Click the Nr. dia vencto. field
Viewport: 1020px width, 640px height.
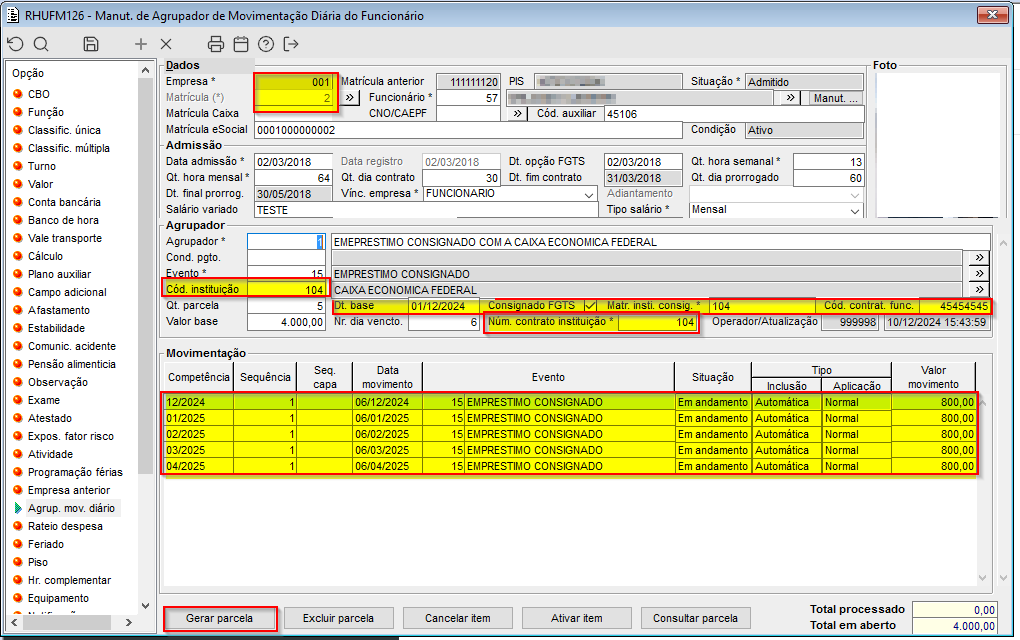[444, 322]
